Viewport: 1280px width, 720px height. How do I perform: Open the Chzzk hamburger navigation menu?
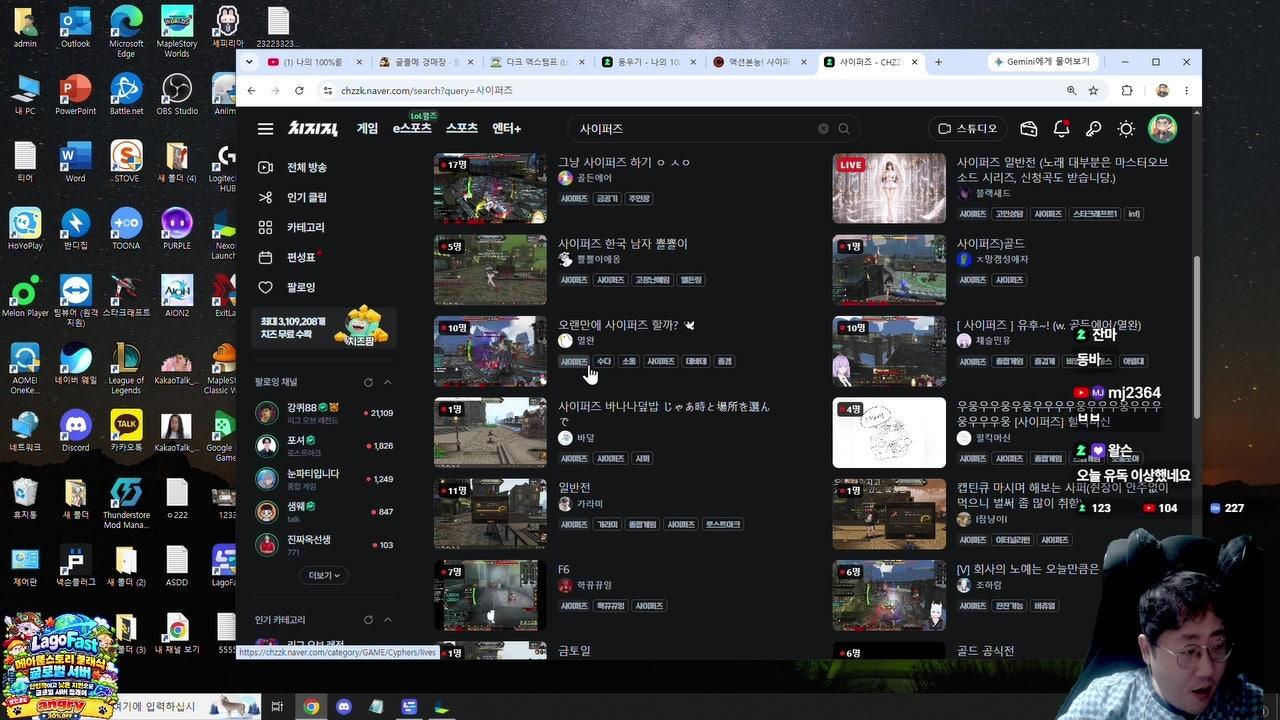(x=265, y=129)
